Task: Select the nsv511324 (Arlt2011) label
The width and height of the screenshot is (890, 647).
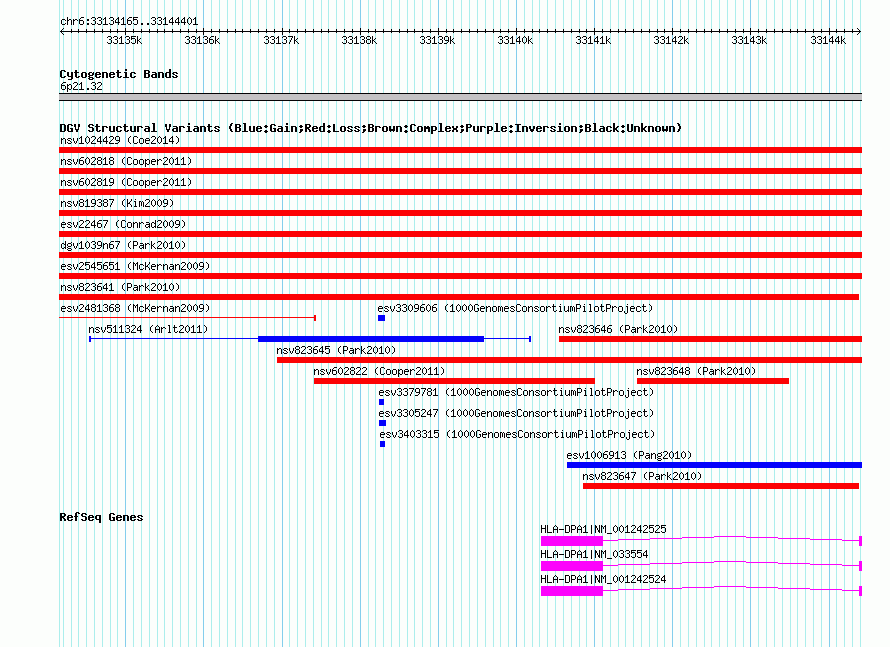Action: point(148,329)
